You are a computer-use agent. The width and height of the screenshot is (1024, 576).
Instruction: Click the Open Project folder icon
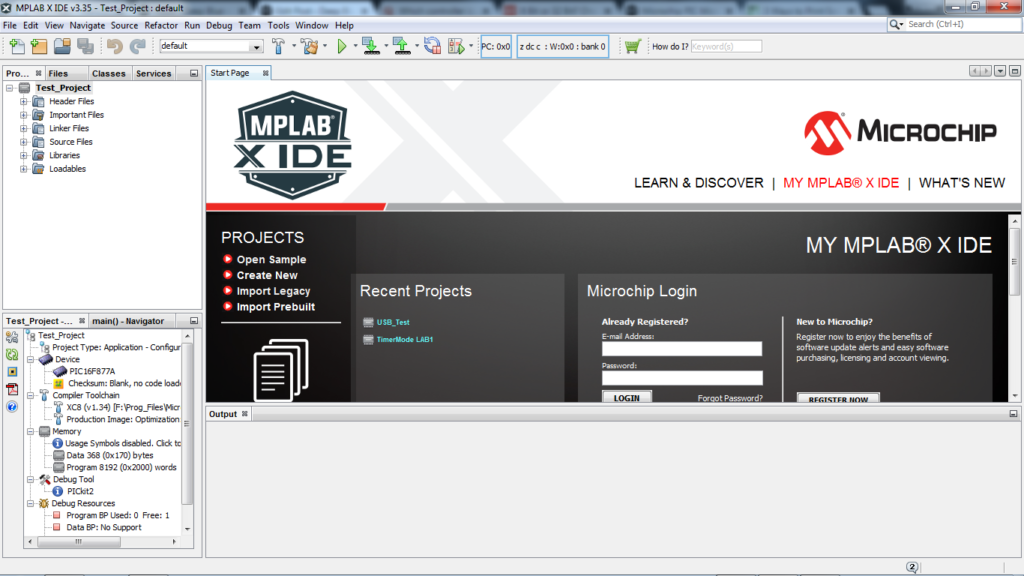(62, 46)
